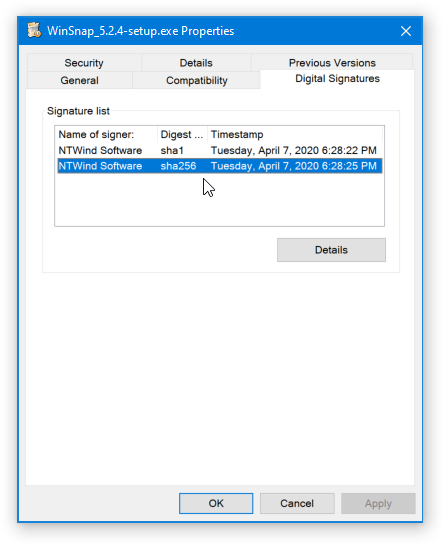443x545 pixels.
Task: Open the Previous Versions tab
Action: [332, 63]
